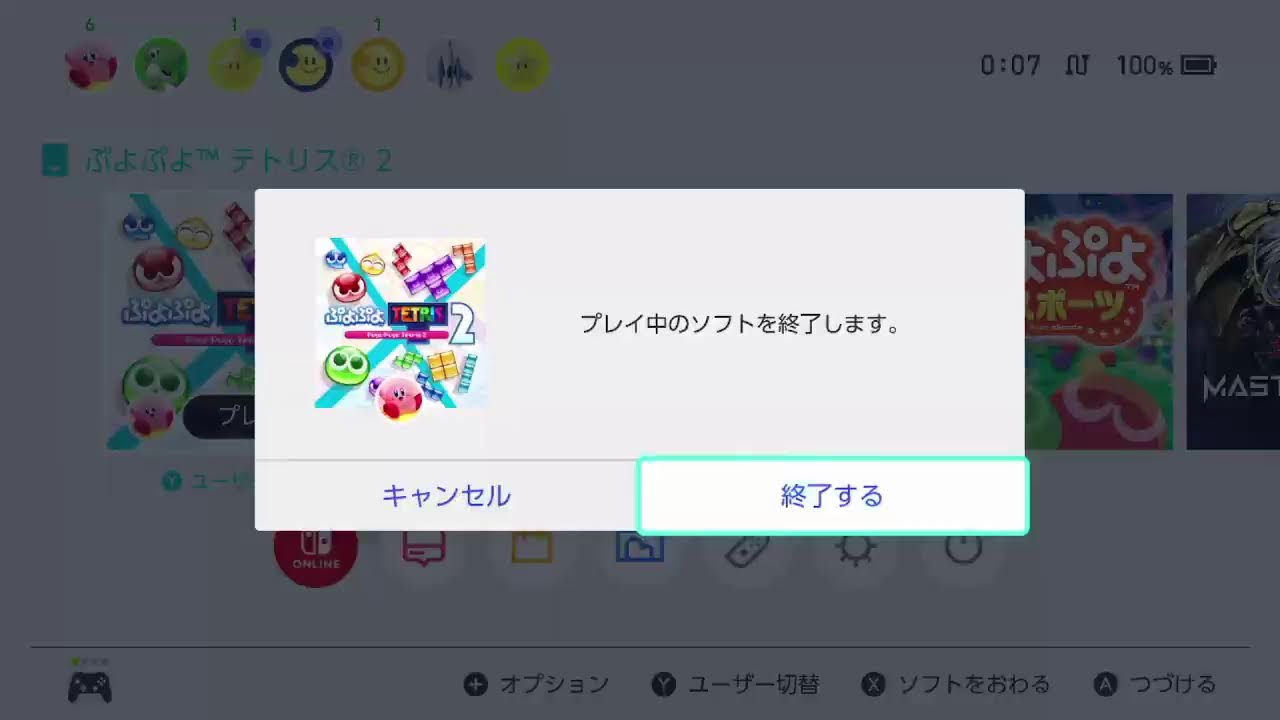Choose the オプション plus-button hint
Image resolution: width=1280 pixels, height=720 pixels.
(x=536, y=685)
